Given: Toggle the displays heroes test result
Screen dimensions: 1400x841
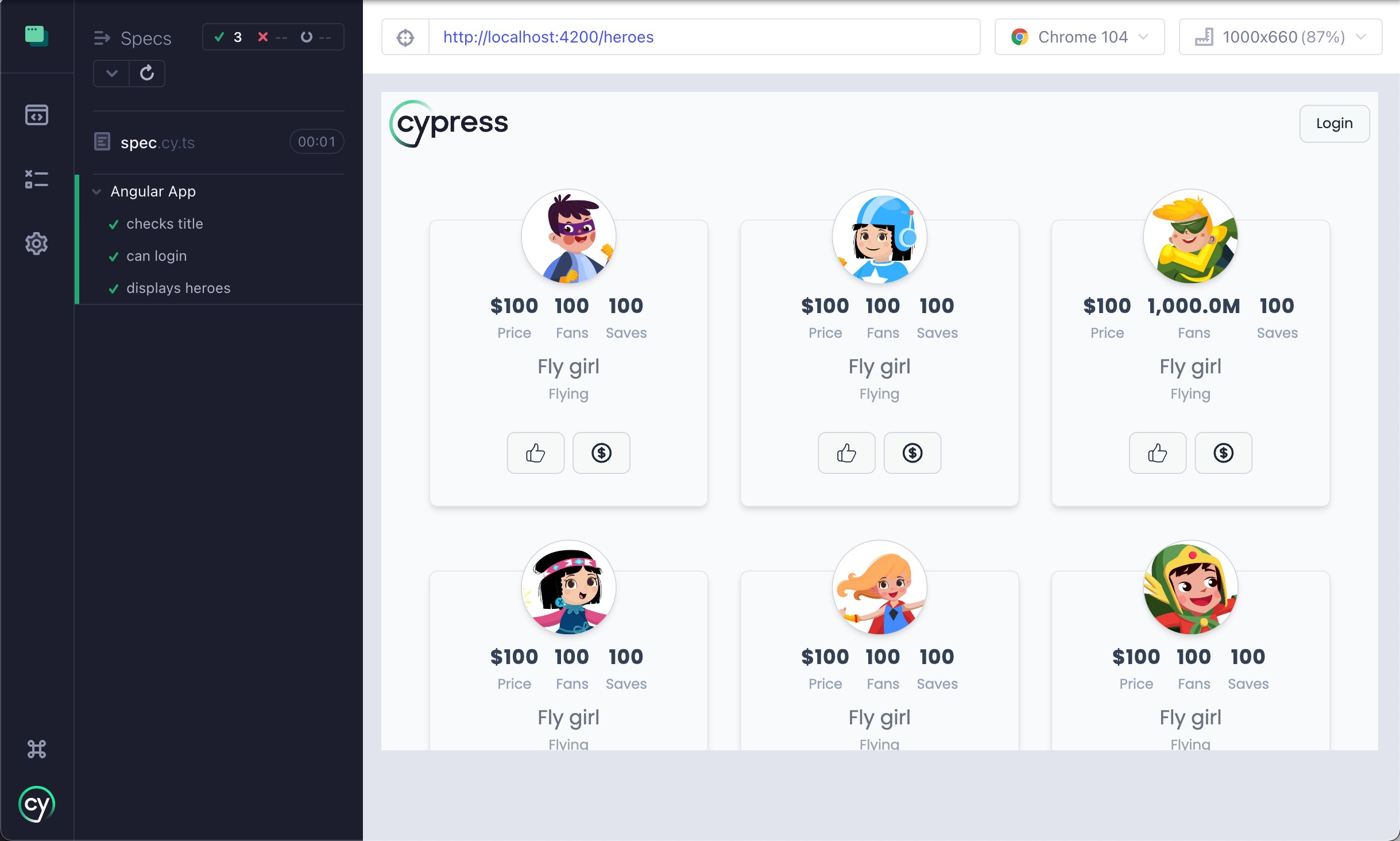Looking at the screenshot, I should click(x=178, y=288).
